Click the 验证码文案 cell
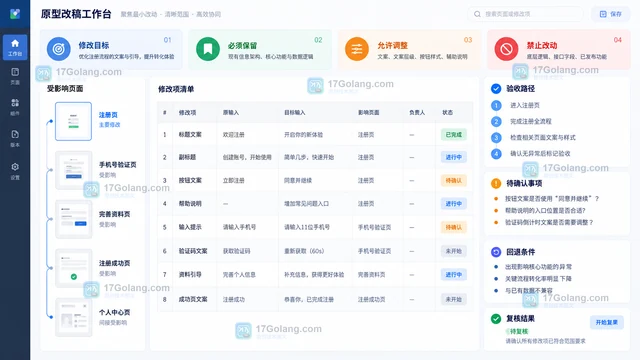This screenshot has width=640, height=360. 193,251
